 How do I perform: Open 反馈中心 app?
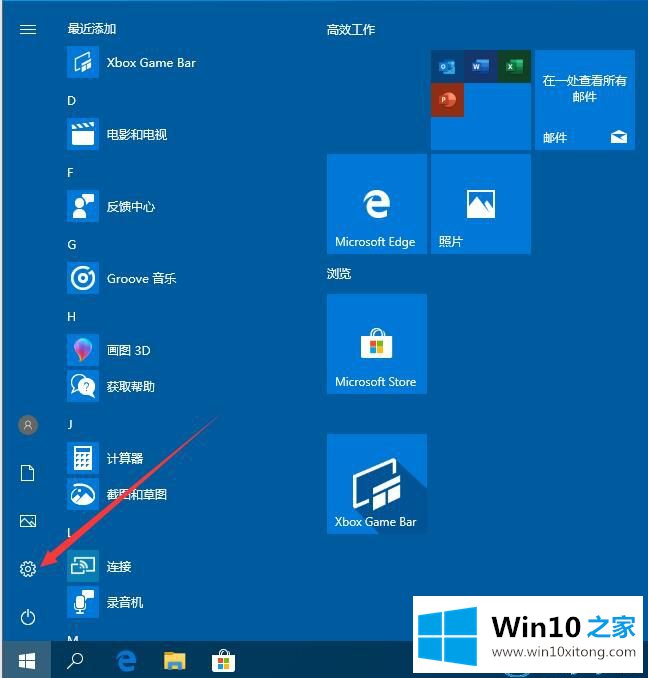(x=111, y=206)
